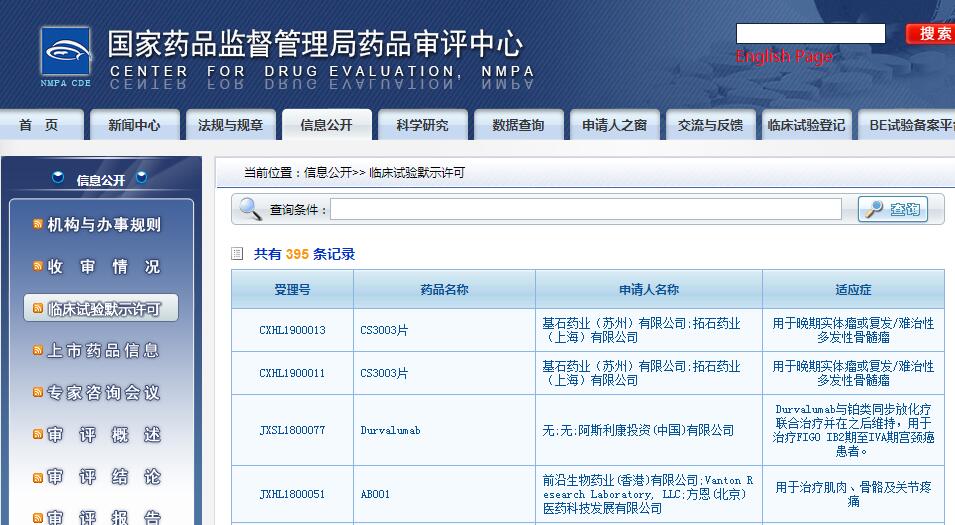Open 临床试验登记 tab
The height and width of the screenshot is (525, 955).
[806, 125]
